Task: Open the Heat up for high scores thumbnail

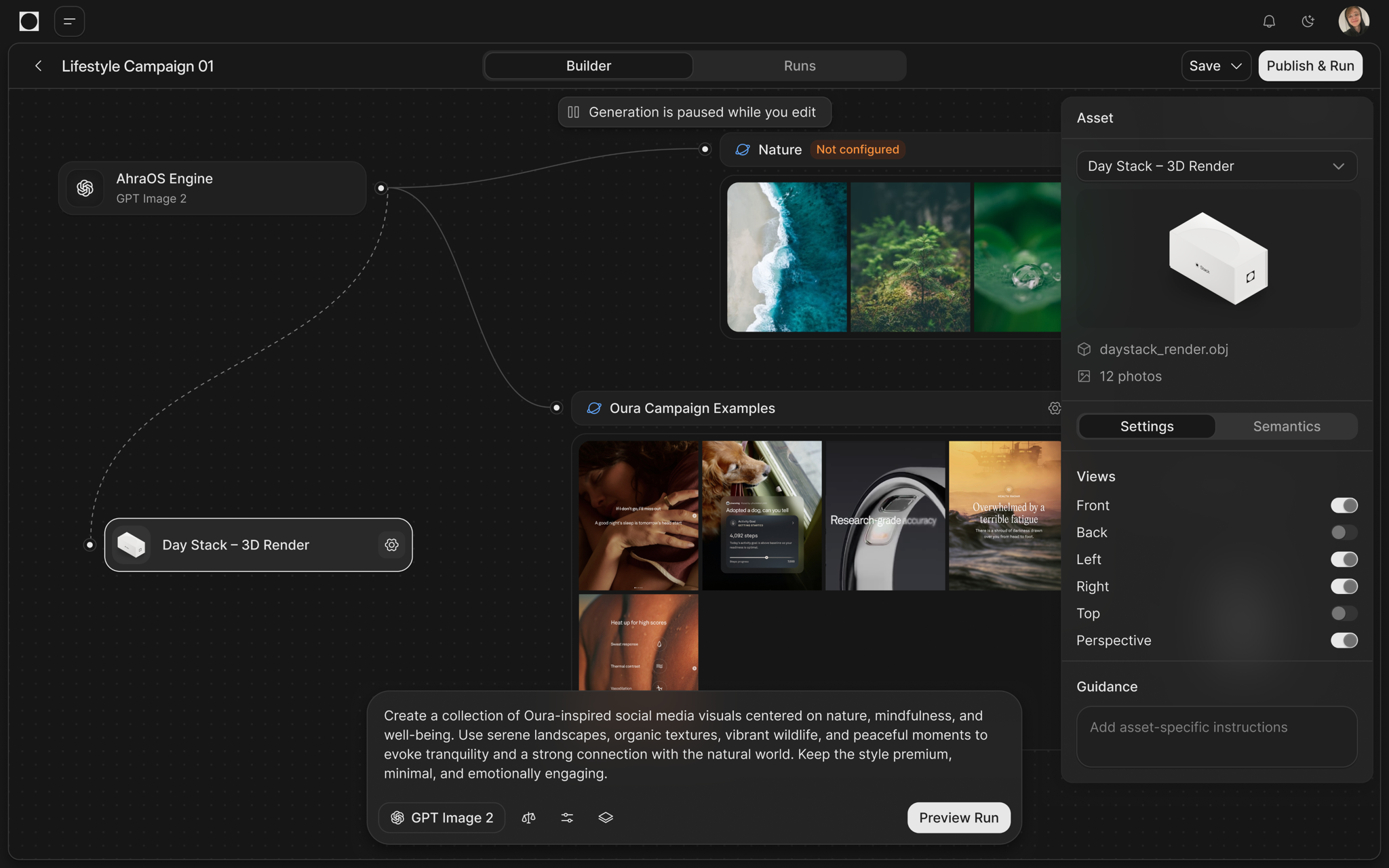Action: tap(638, 642)
